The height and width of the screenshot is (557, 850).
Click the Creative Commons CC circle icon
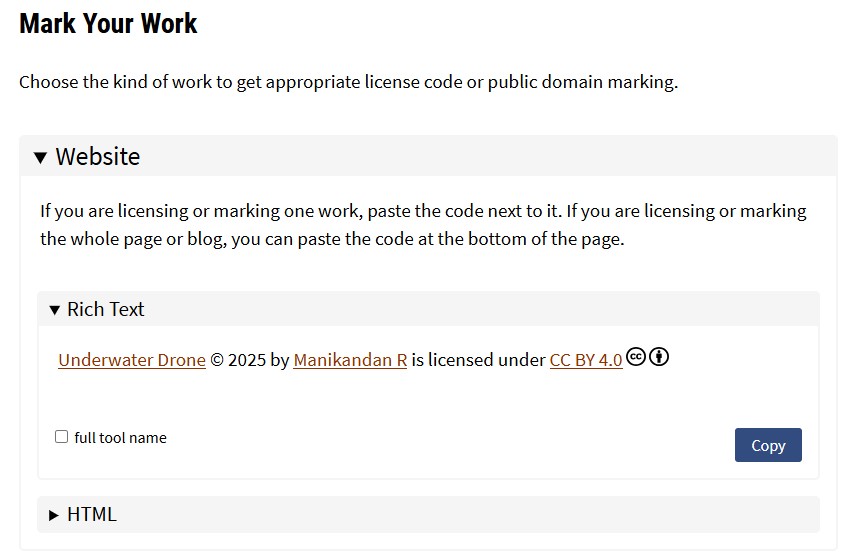636,357
